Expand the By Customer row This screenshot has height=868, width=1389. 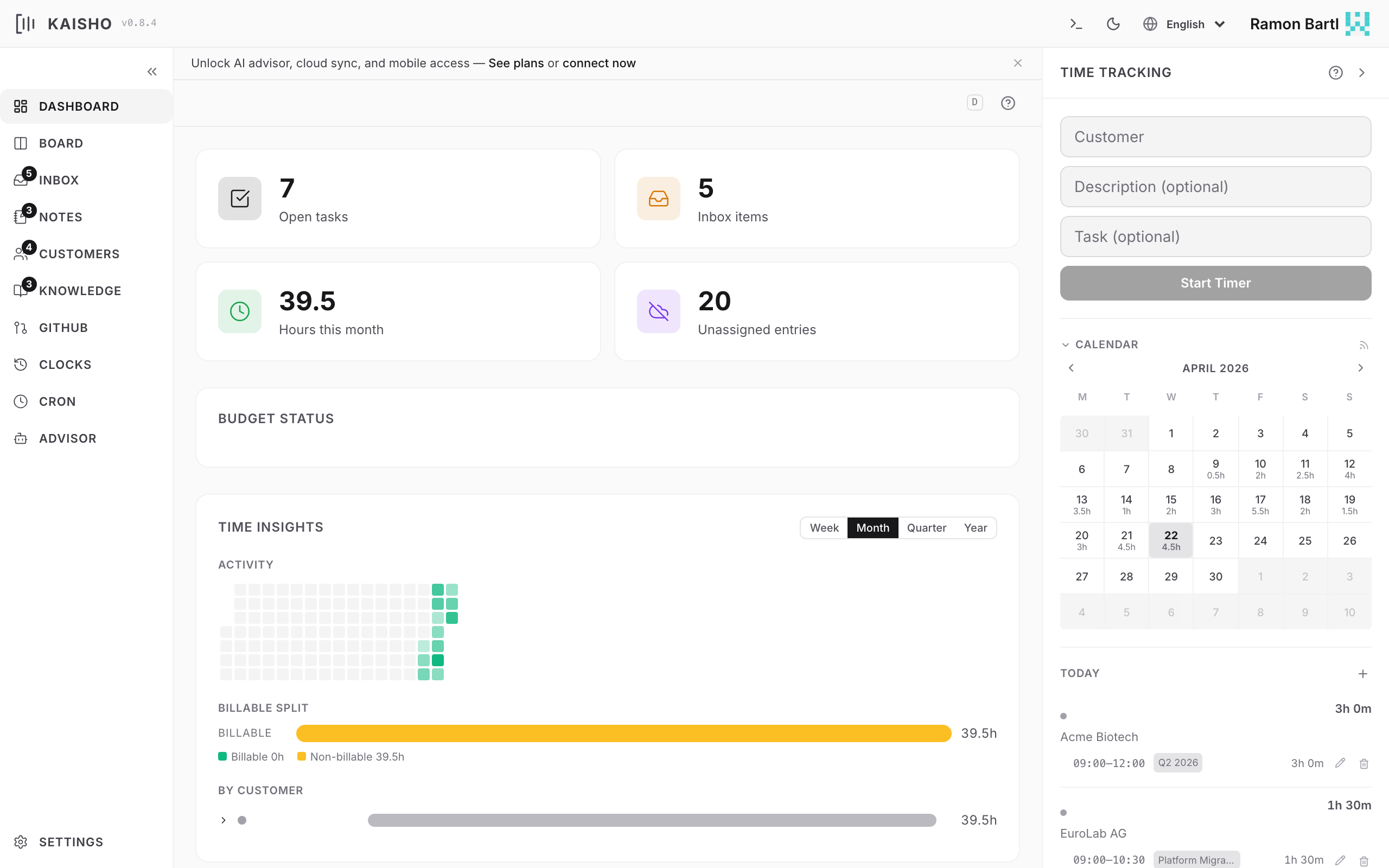pos(224,820)
